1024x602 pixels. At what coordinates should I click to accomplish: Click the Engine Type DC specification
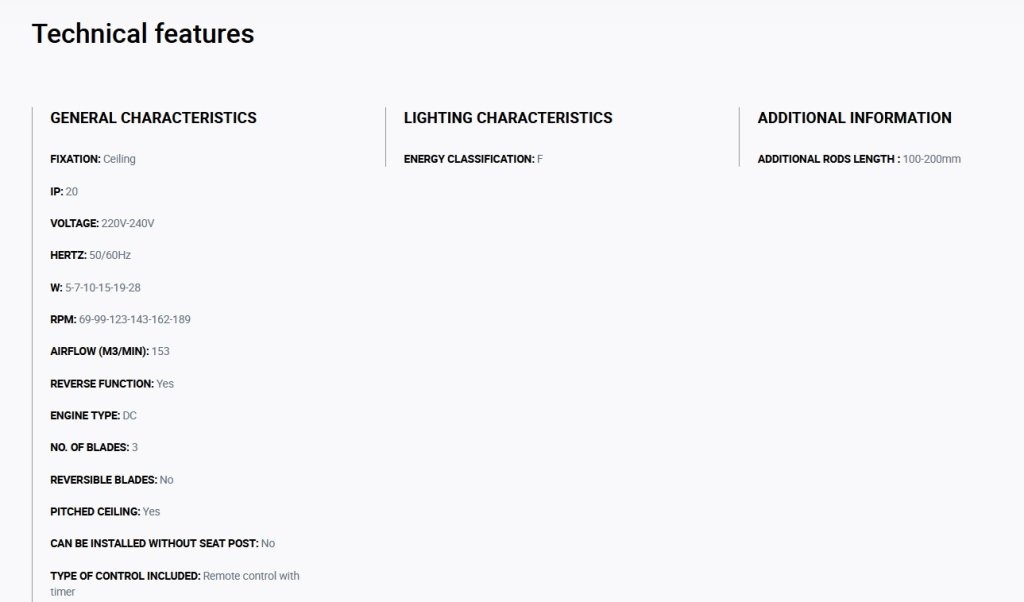coord(93,415)
